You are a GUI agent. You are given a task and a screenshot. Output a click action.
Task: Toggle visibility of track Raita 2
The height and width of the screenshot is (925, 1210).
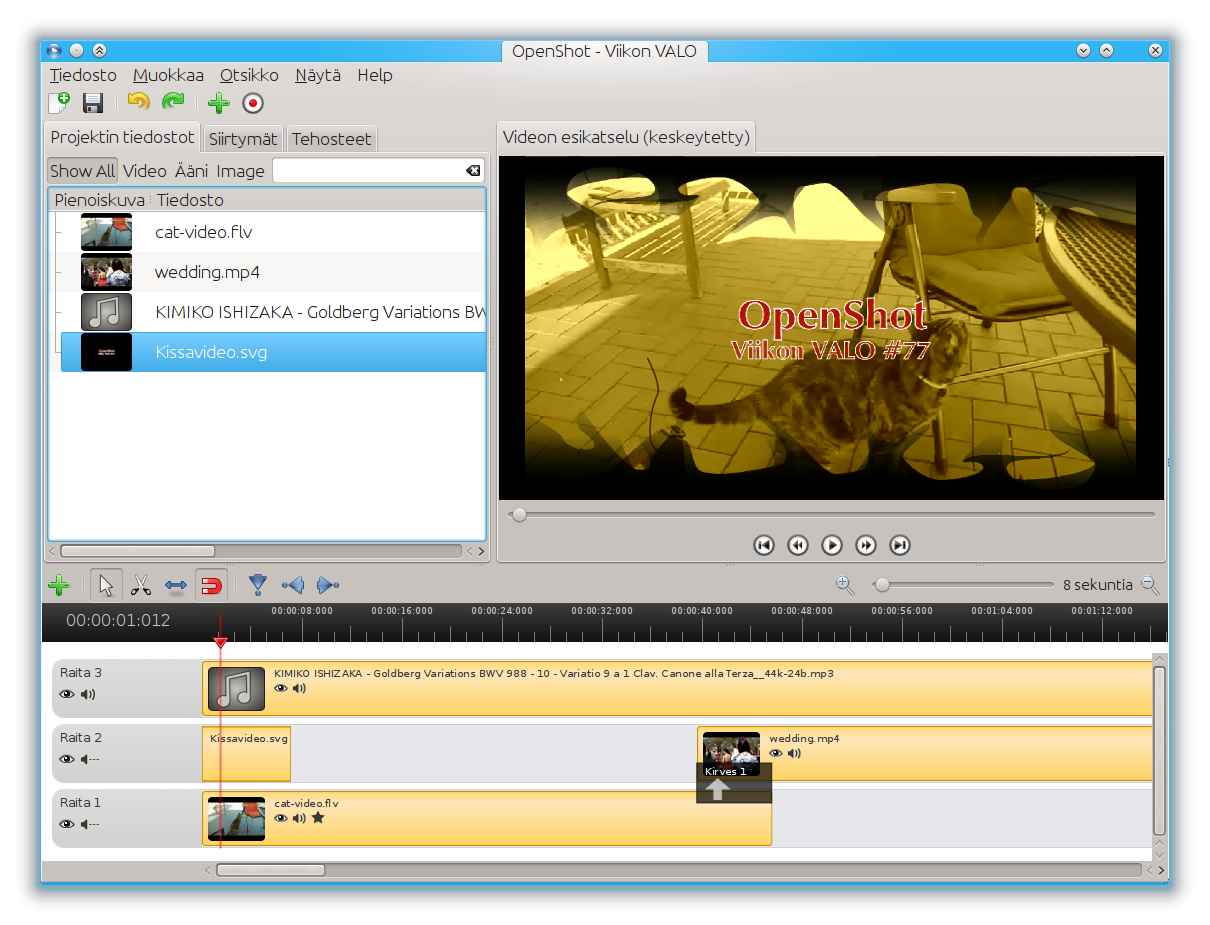coord(67,759)
